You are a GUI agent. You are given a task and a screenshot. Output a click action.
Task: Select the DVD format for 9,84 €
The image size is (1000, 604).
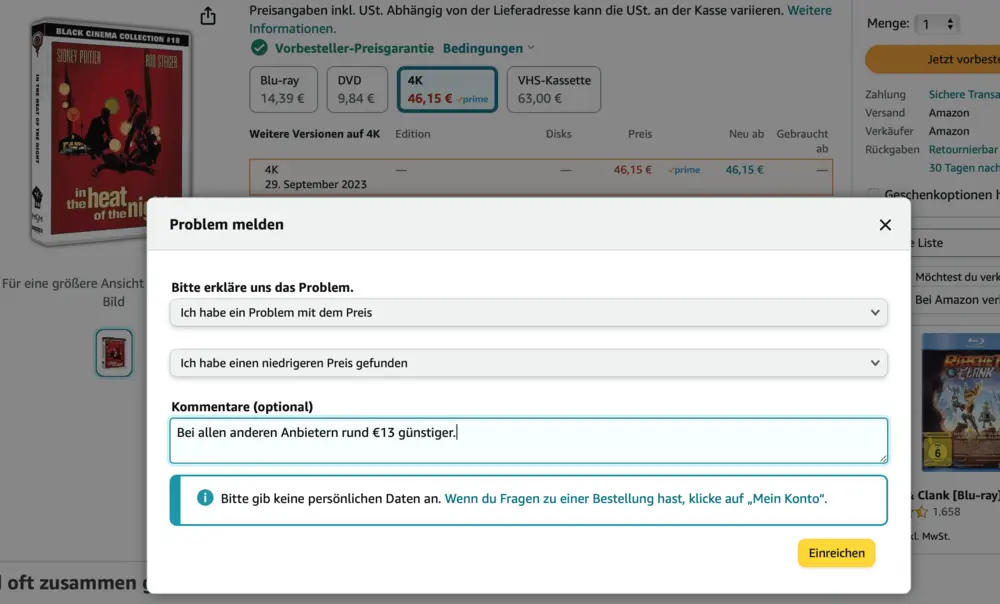357,89
